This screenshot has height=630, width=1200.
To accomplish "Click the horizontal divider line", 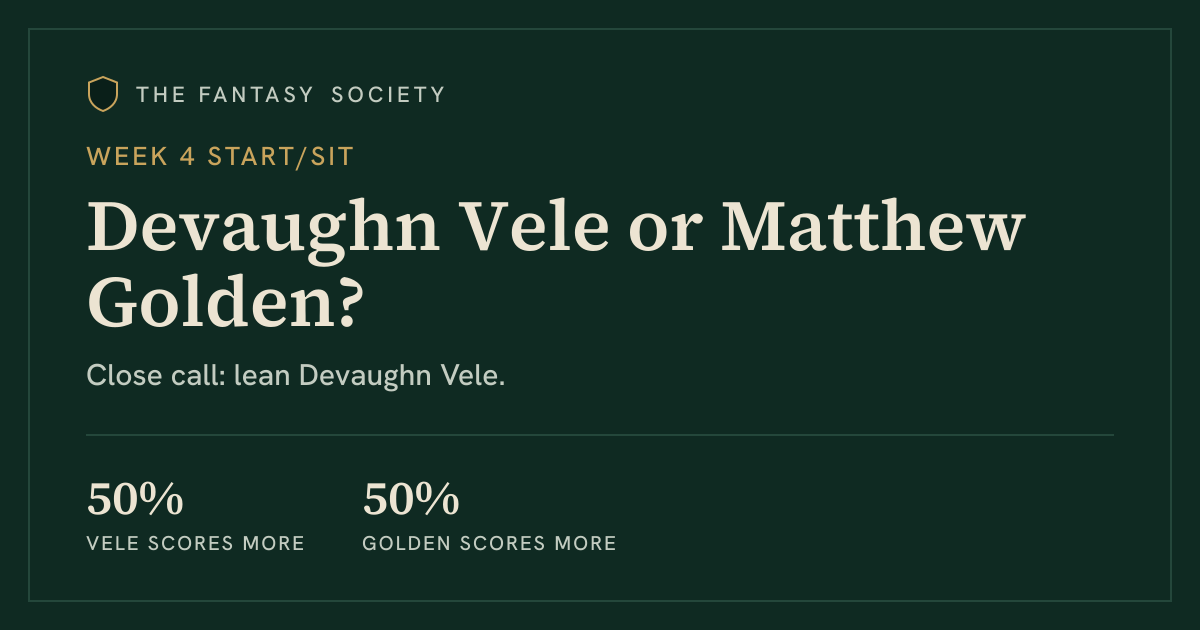I will pos(600,435).
